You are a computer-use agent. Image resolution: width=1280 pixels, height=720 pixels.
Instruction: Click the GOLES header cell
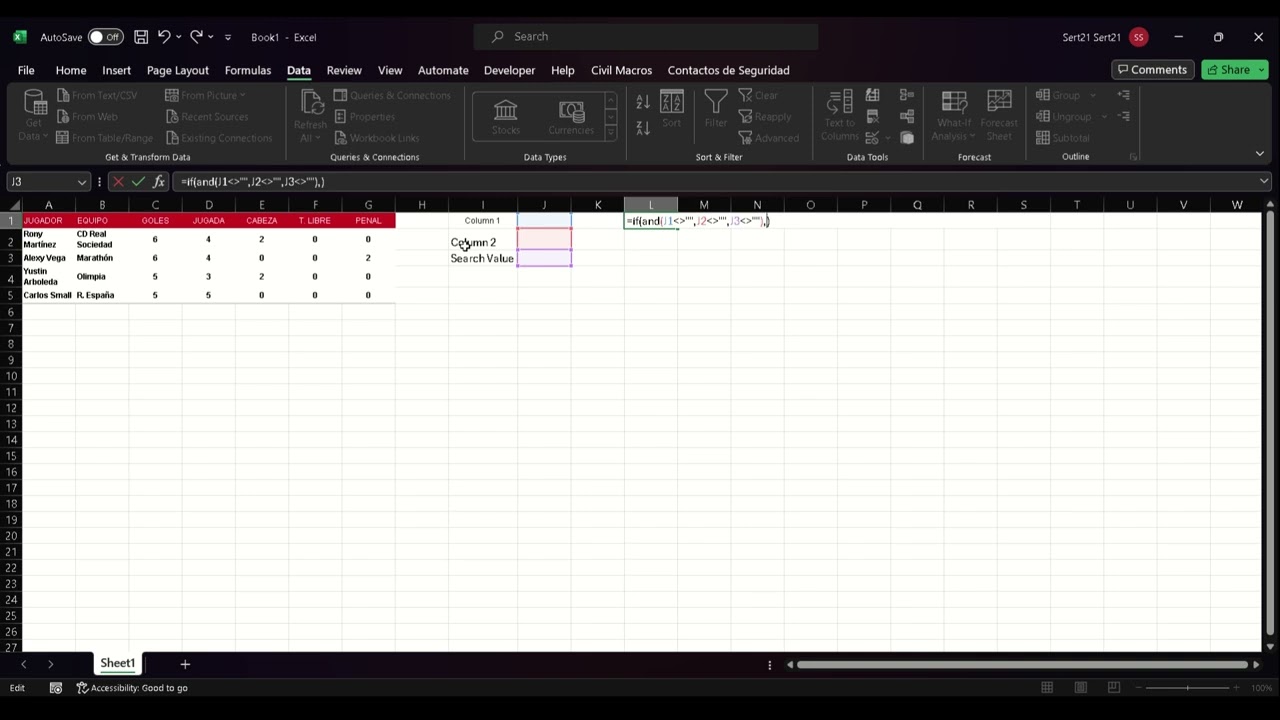(x=155, y=220)
